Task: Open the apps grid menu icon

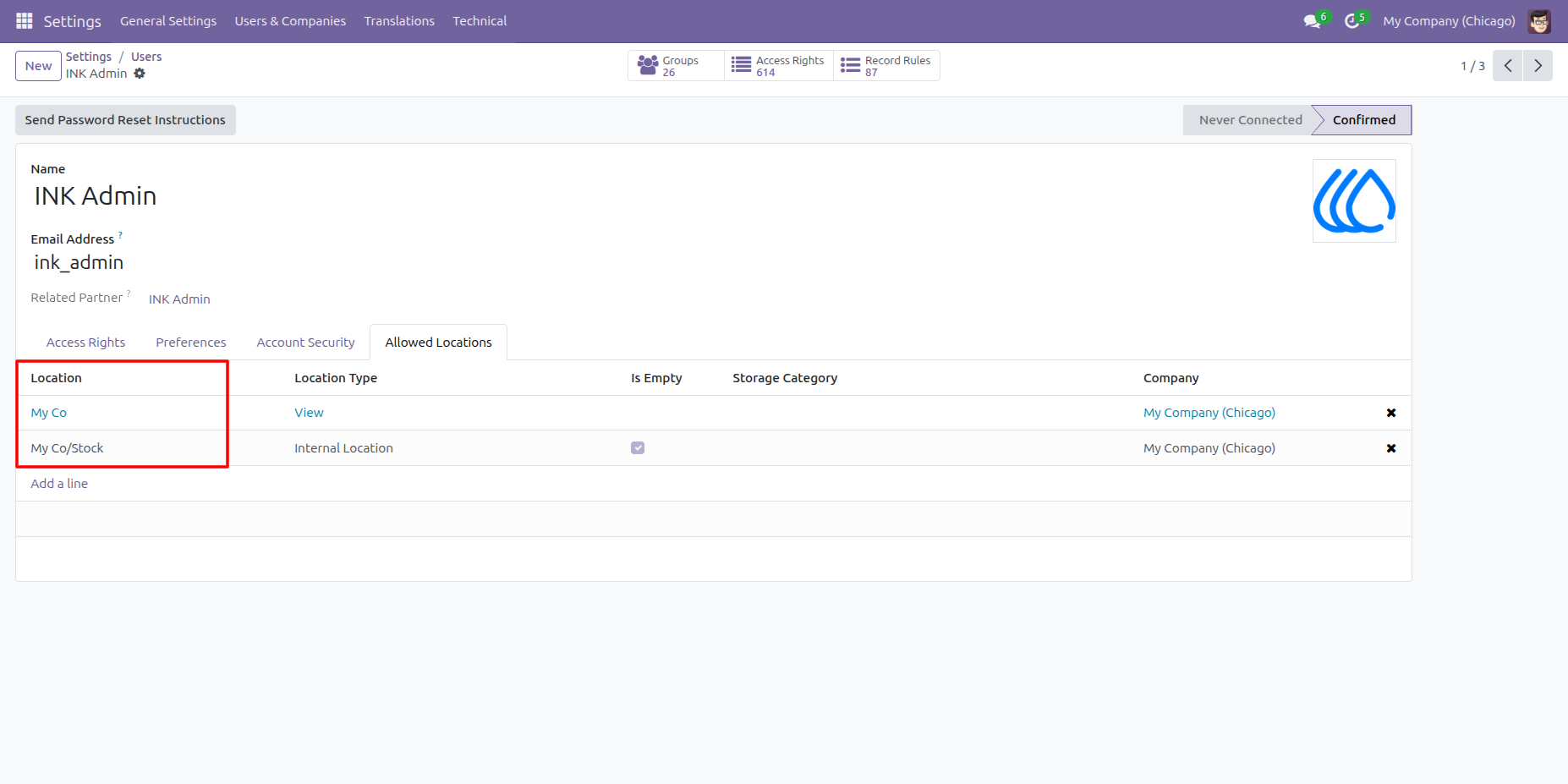Action: click(x=25, y=20)
